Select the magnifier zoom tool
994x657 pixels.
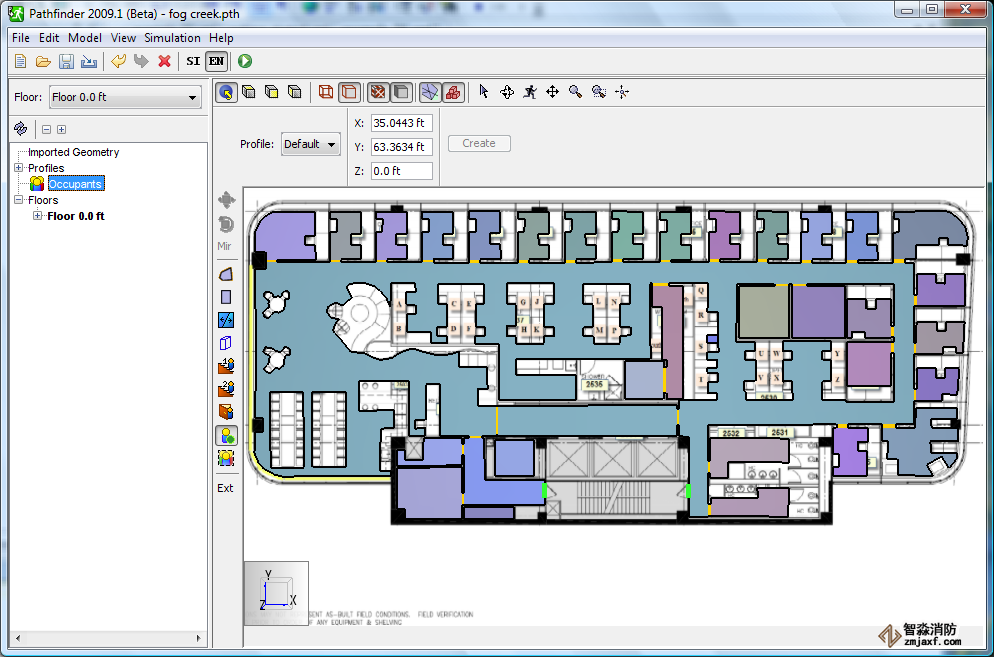[576, 92]
